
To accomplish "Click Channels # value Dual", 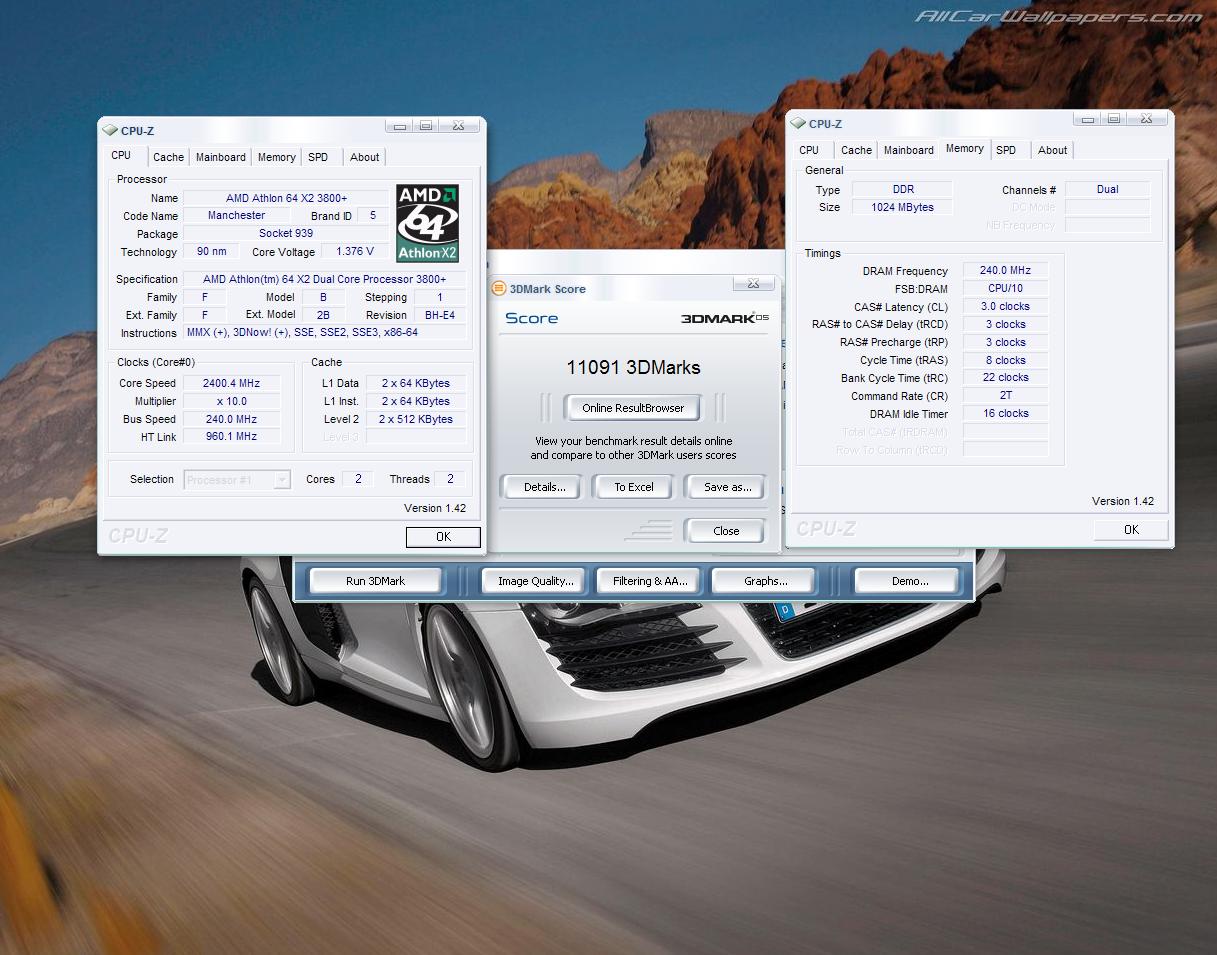I will (1107, 189).
